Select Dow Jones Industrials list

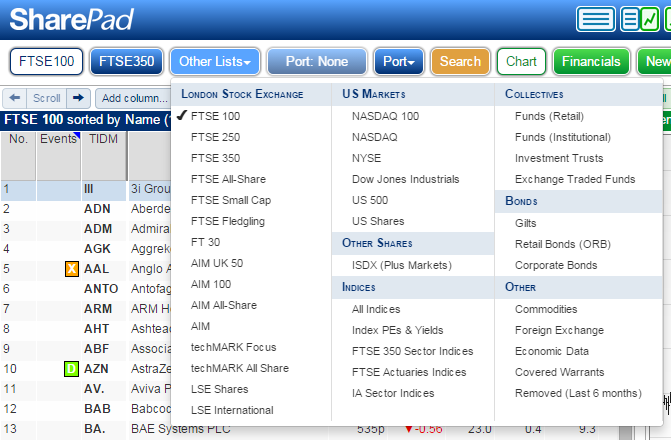click(405, 179)
